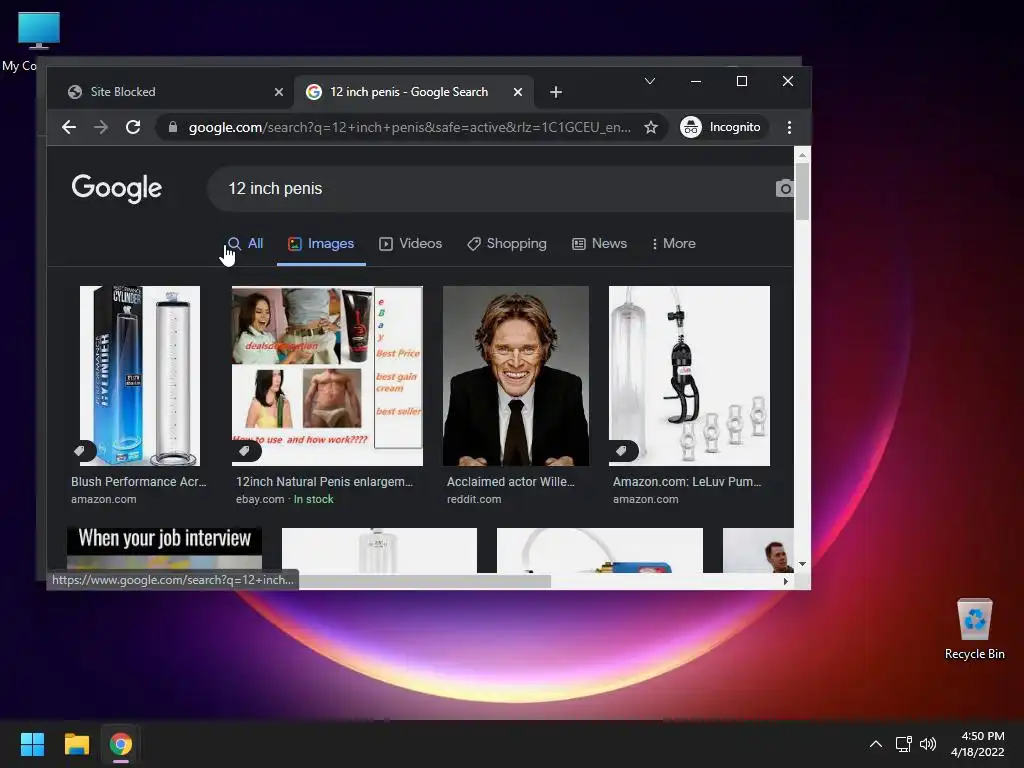Bookmark this page with the star icon
The height and width of the screenshot is (768, 1024).
pos(650,127)
